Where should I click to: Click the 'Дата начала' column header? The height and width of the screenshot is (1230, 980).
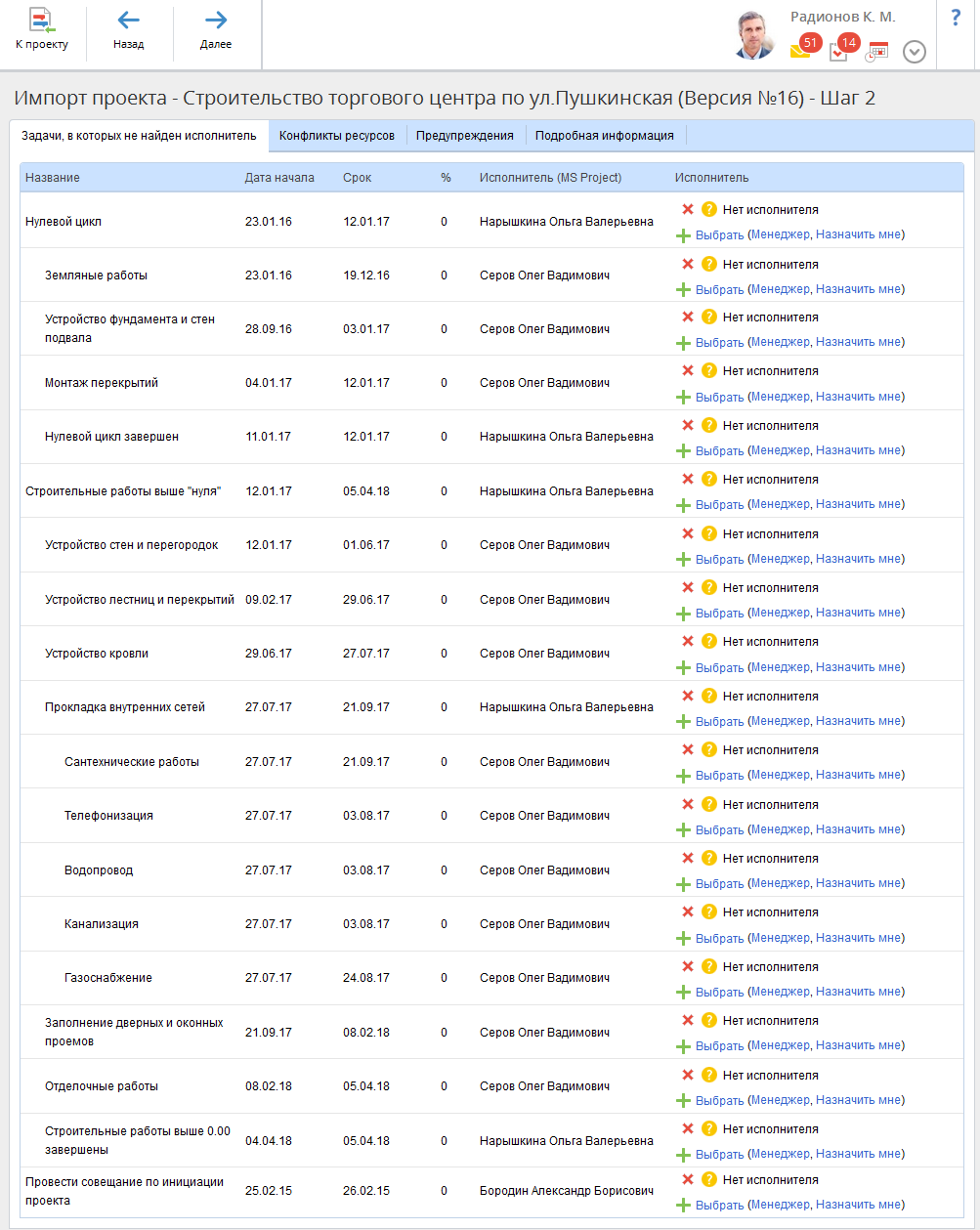279,178
